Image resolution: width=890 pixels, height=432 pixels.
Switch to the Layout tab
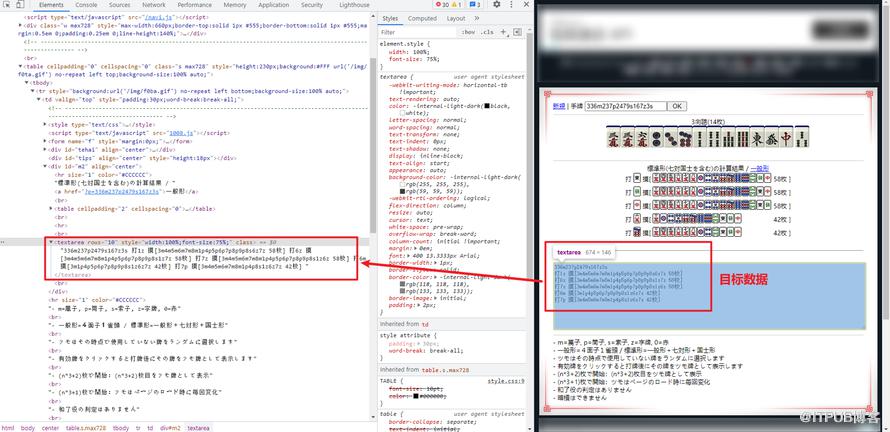456,18
